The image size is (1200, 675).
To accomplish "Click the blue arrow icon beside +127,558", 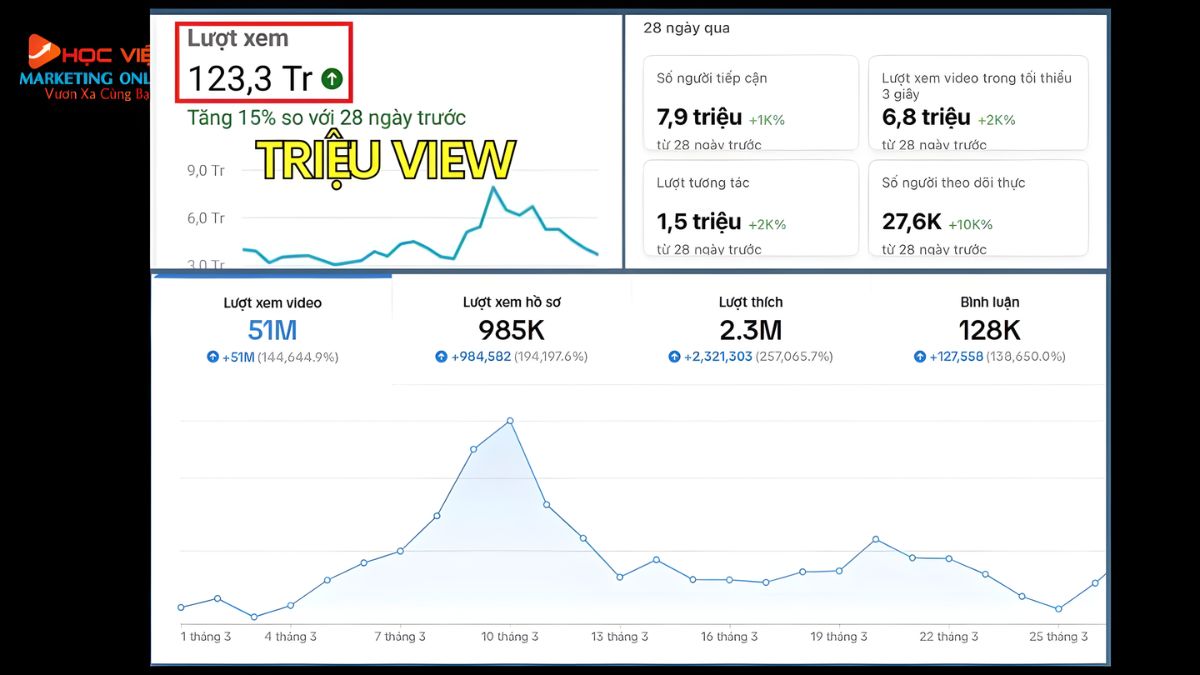I will pyautogui.click(x=919, y=357).
